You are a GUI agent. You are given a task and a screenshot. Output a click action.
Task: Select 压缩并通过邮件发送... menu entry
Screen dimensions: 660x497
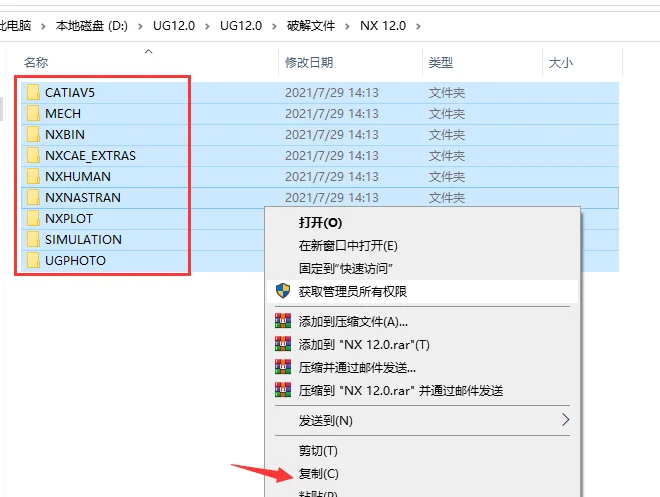423,367
